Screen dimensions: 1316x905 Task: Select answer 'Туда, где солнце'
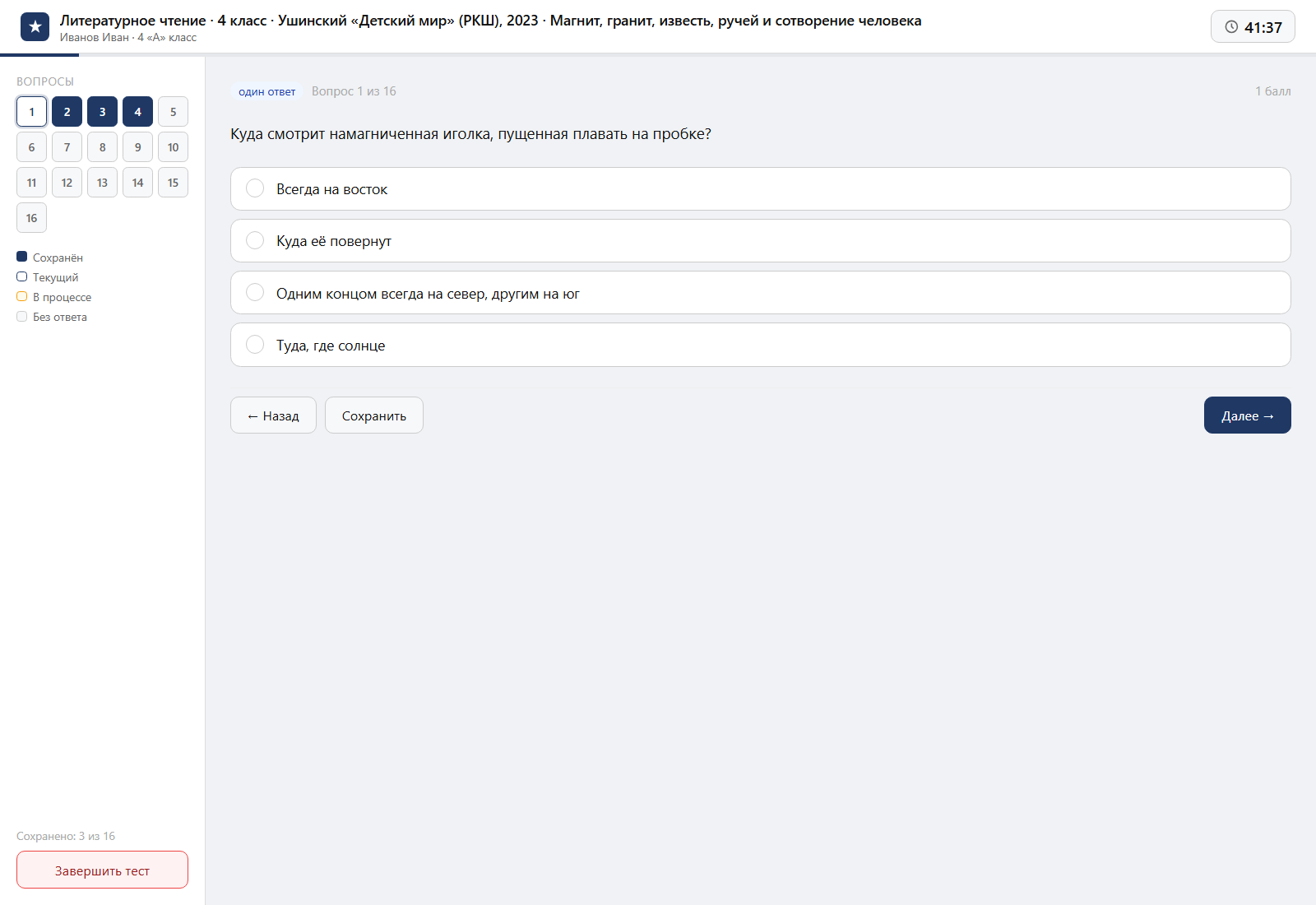[x=760, y=345]
